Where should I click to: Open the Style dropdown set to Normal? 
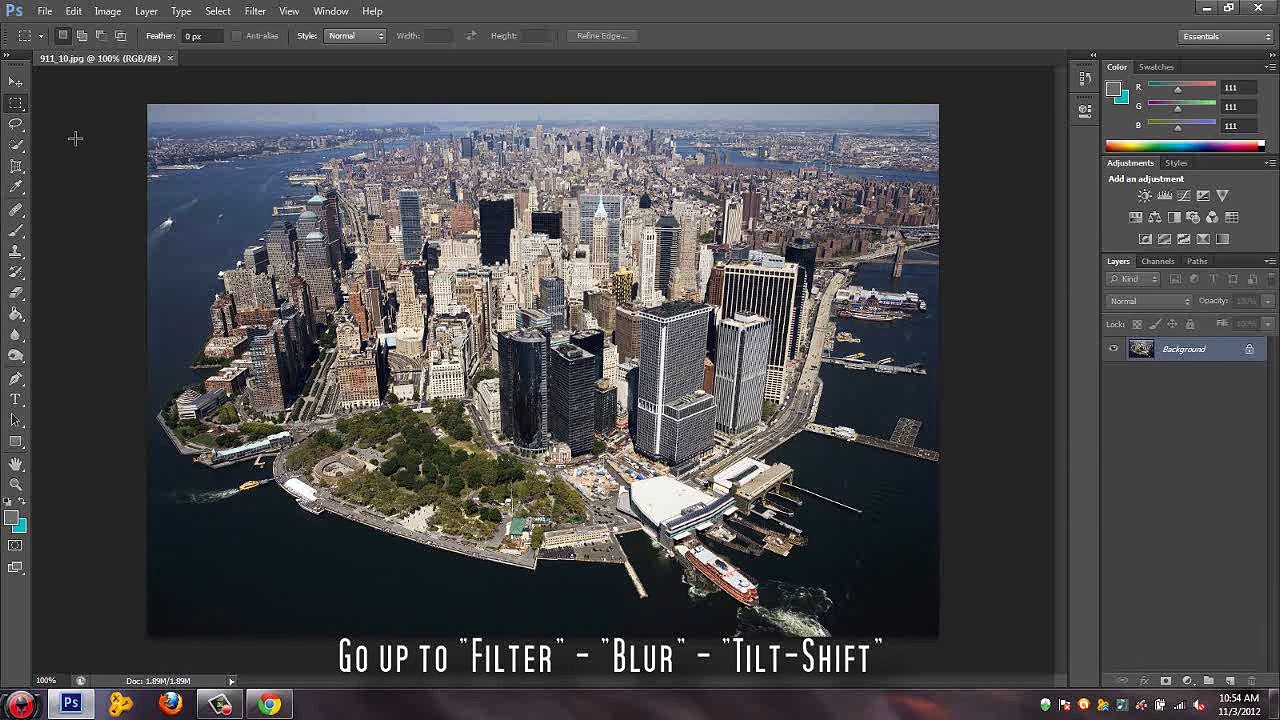point(355,36)
